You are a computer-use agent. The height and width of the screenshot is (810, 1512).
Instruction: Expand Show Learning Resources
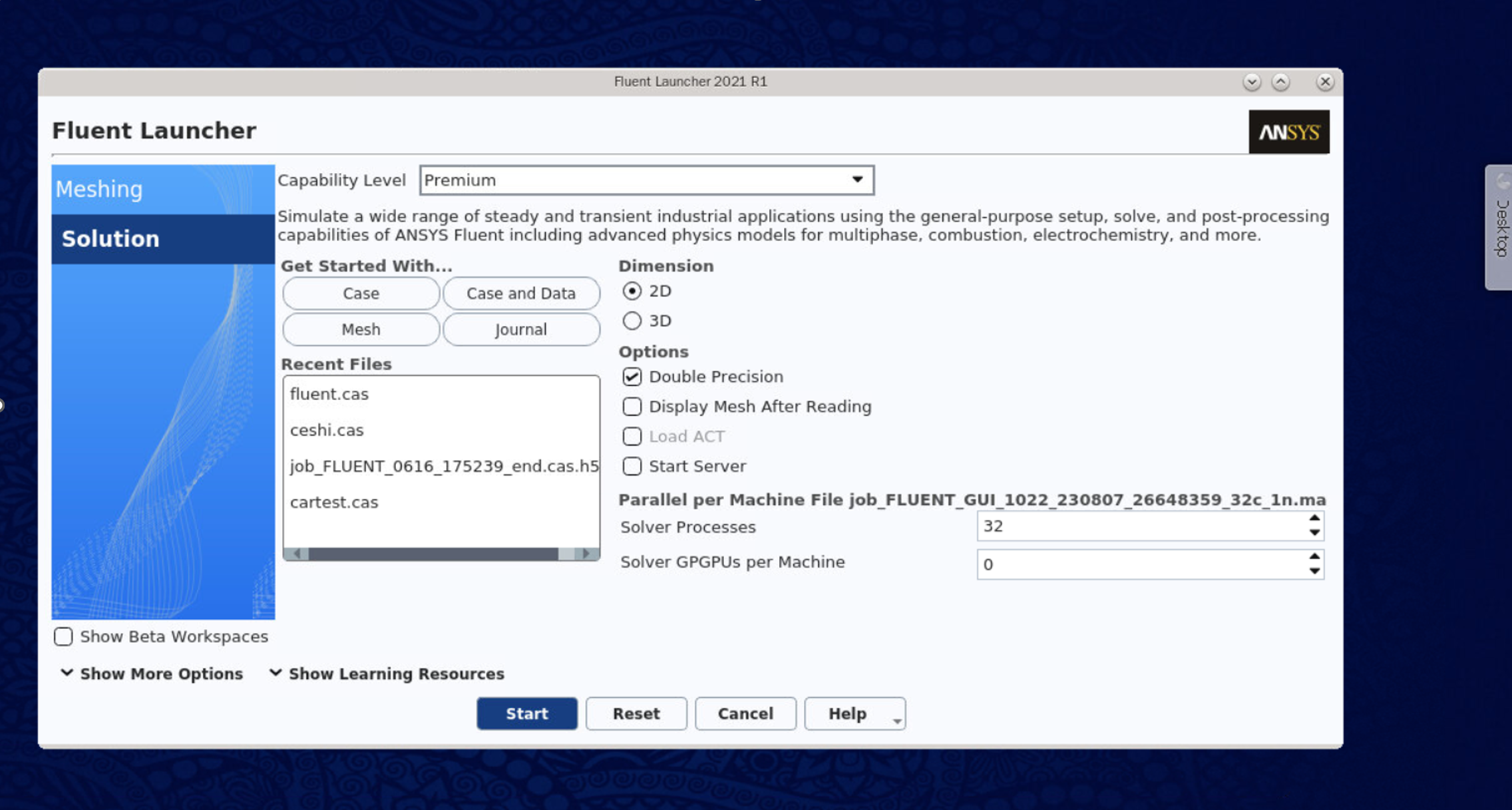(x=387, y=674)
